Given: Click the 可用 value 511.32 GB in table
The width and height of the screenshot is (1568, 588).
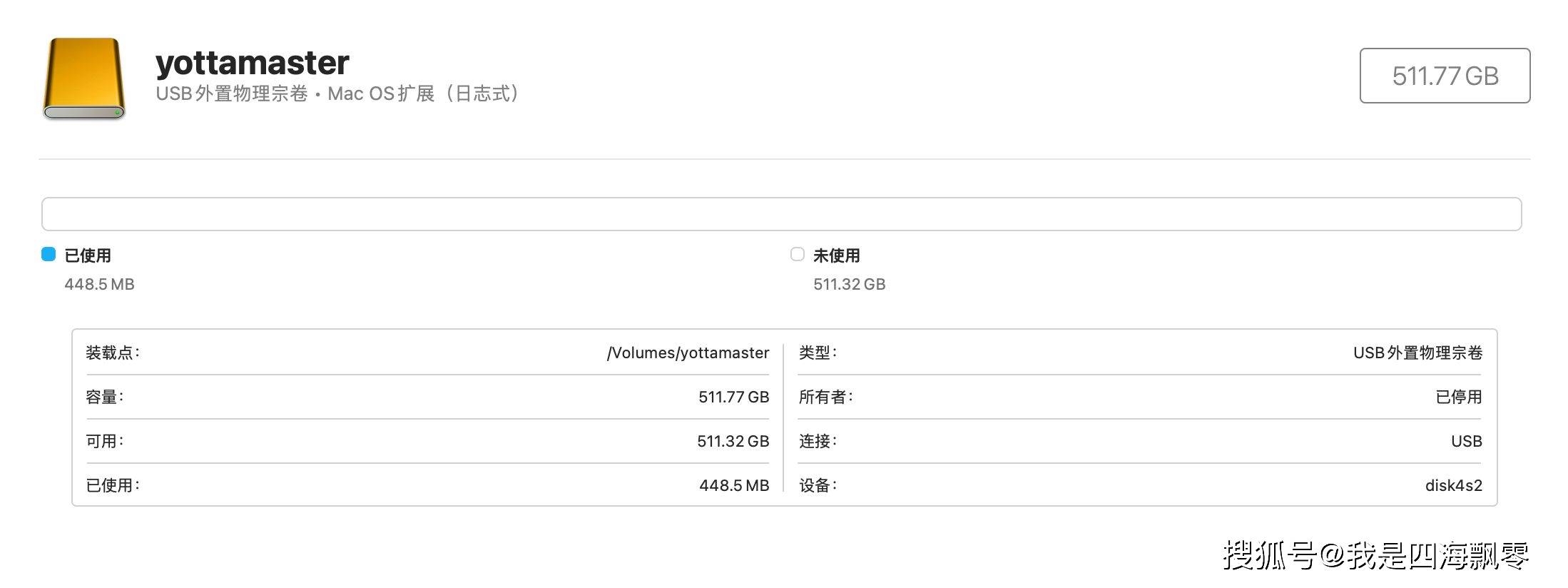Looking at the screenshot, I should point(733,441).
